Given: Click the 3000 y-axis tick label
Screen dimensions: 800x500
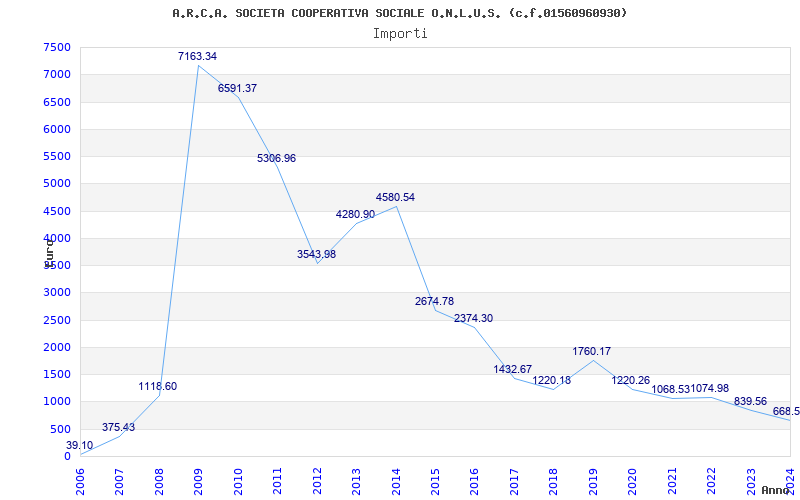Looking at the screenshot, I should (x=57, y=293).
